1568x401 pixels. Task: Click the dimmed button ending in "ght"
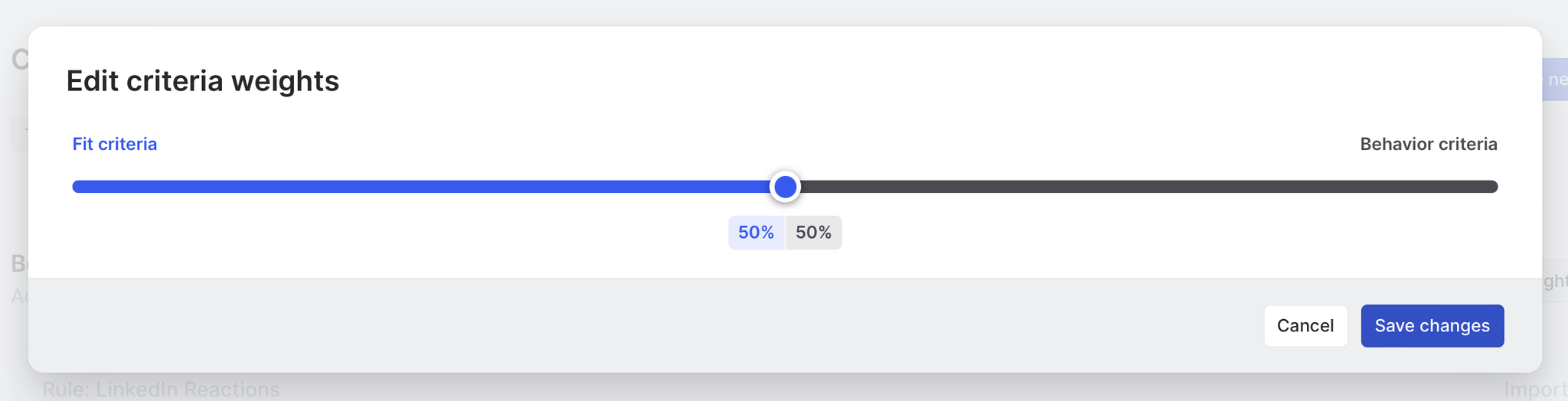pyautogui.click(x=1555, y=282)
